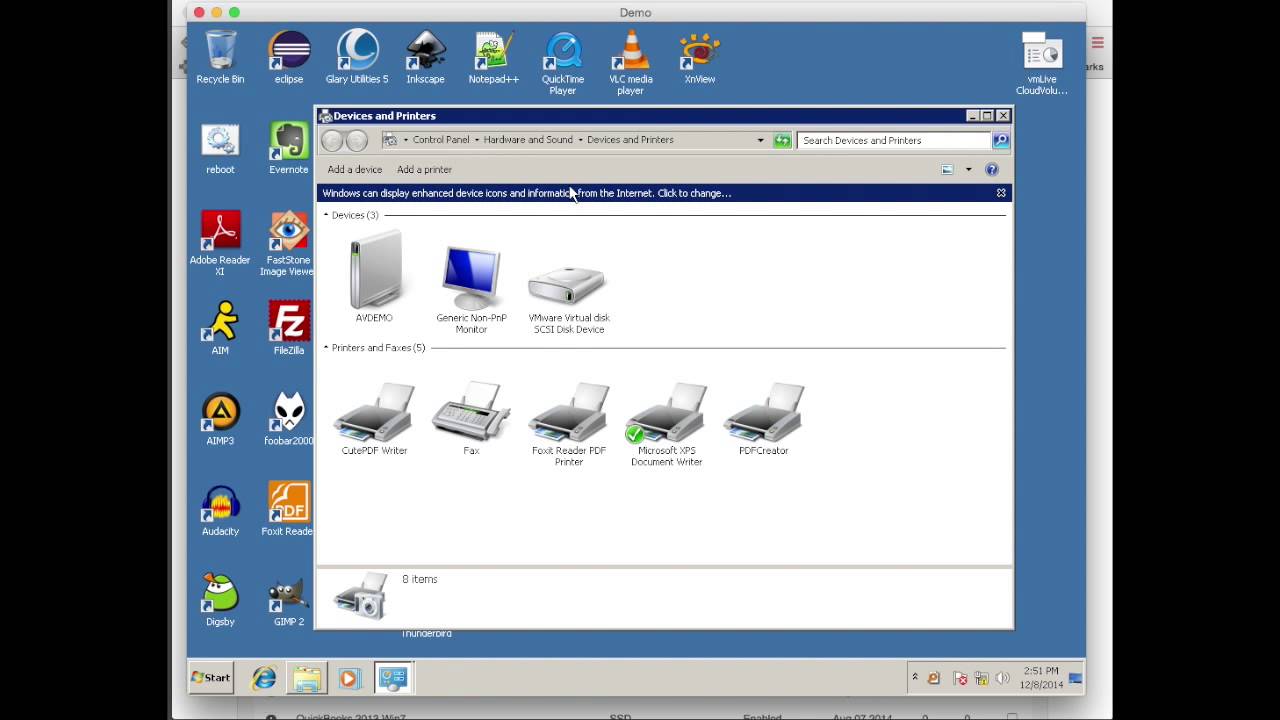Select the CutePDF Writer printer

click(x=374, y=417)
